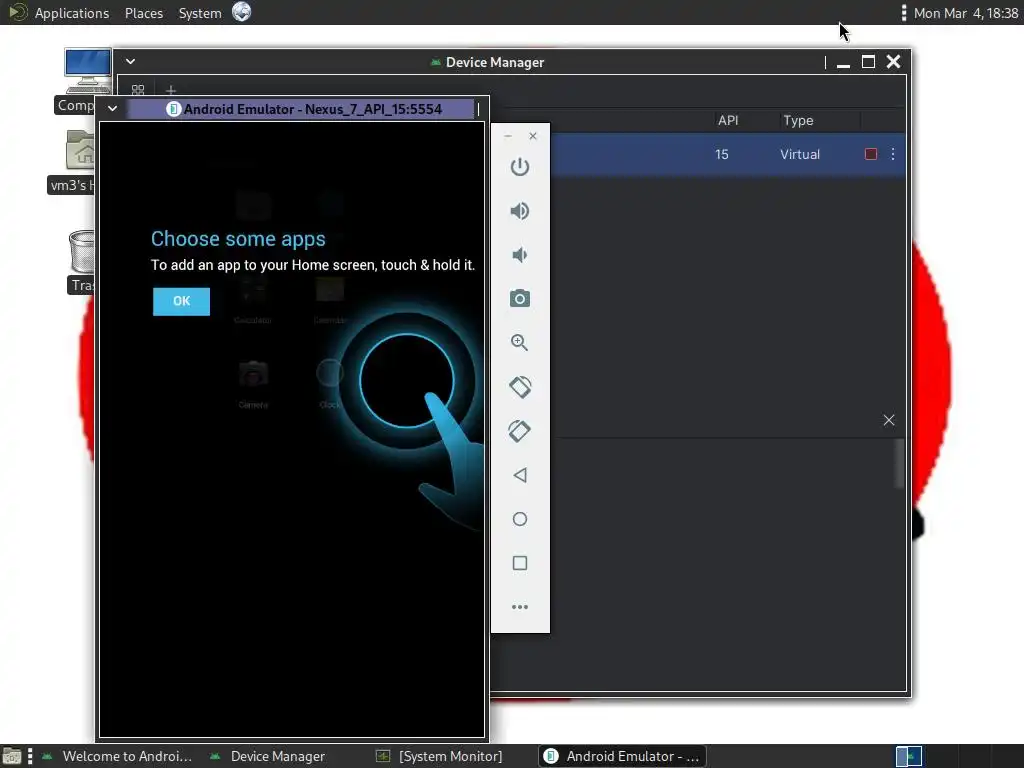Select the API 15 cell
Viewport: 1024px width, 768px height.
coord(722,154)
